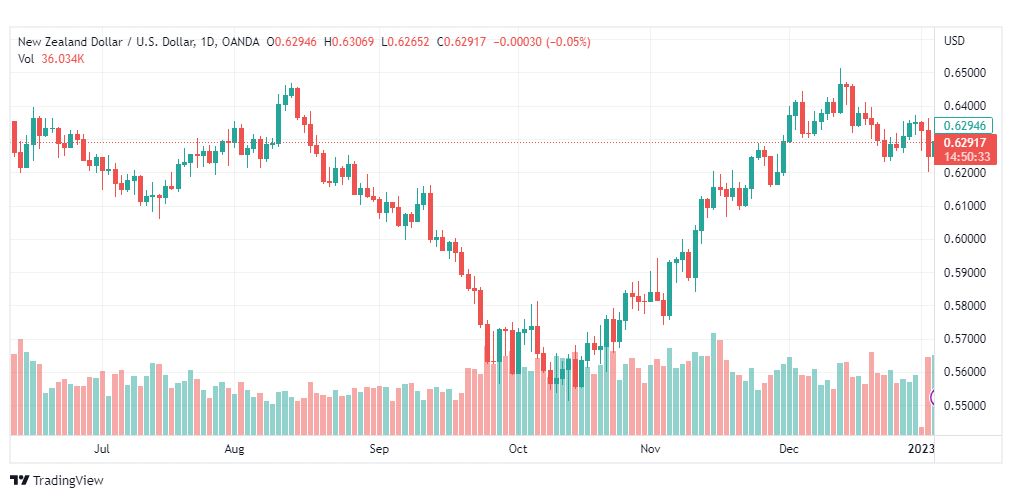Click the green-outlined 0.62946 price label
Image resolution: width=1012 pixels, height=498 pixels.
click(963, 126)
